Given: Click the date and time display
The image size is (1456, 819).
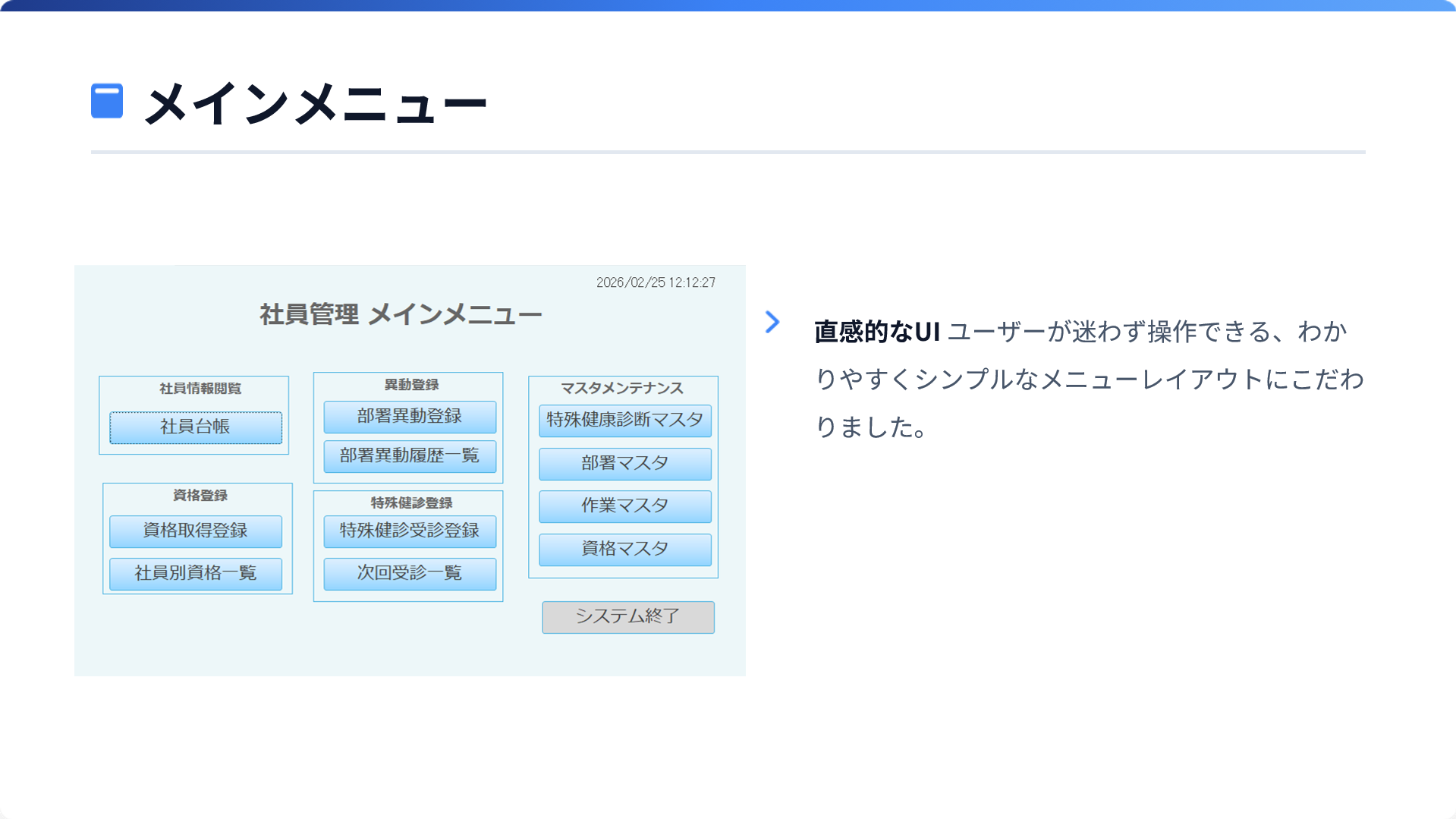Looking at the screenshot, I should (x=656, y=282).
